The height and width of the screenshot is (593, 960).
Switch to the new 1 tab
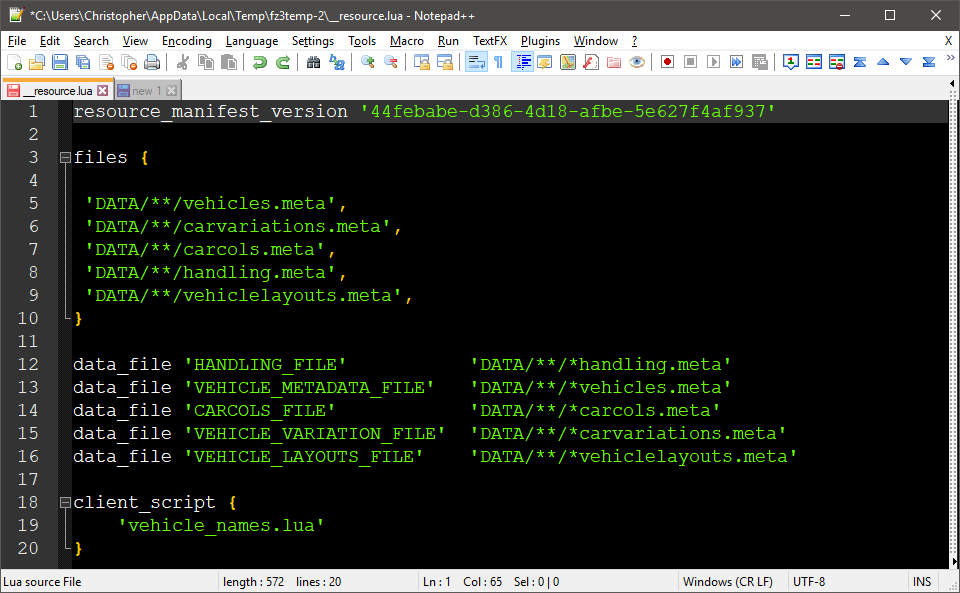146,91
